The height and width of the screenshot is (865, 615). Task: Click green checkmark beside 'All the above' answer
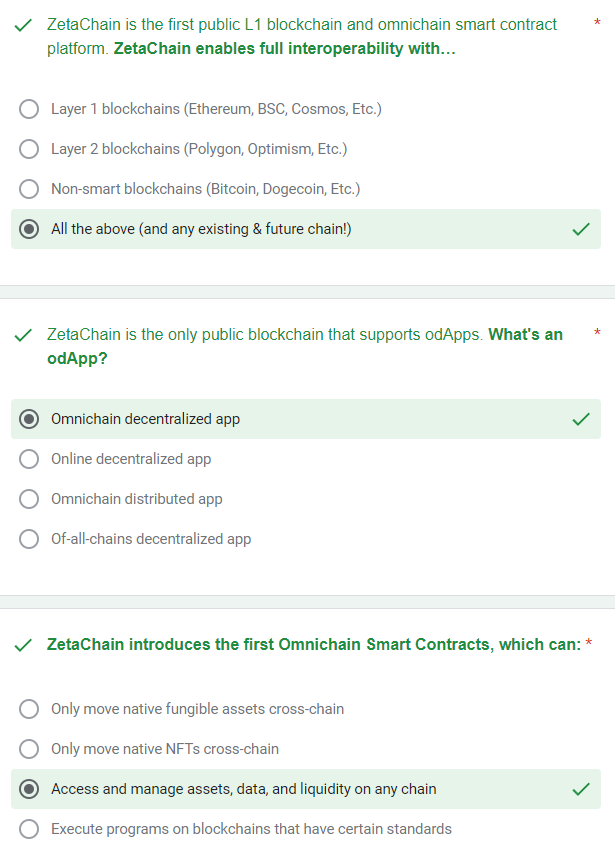[x=581, y=229]
